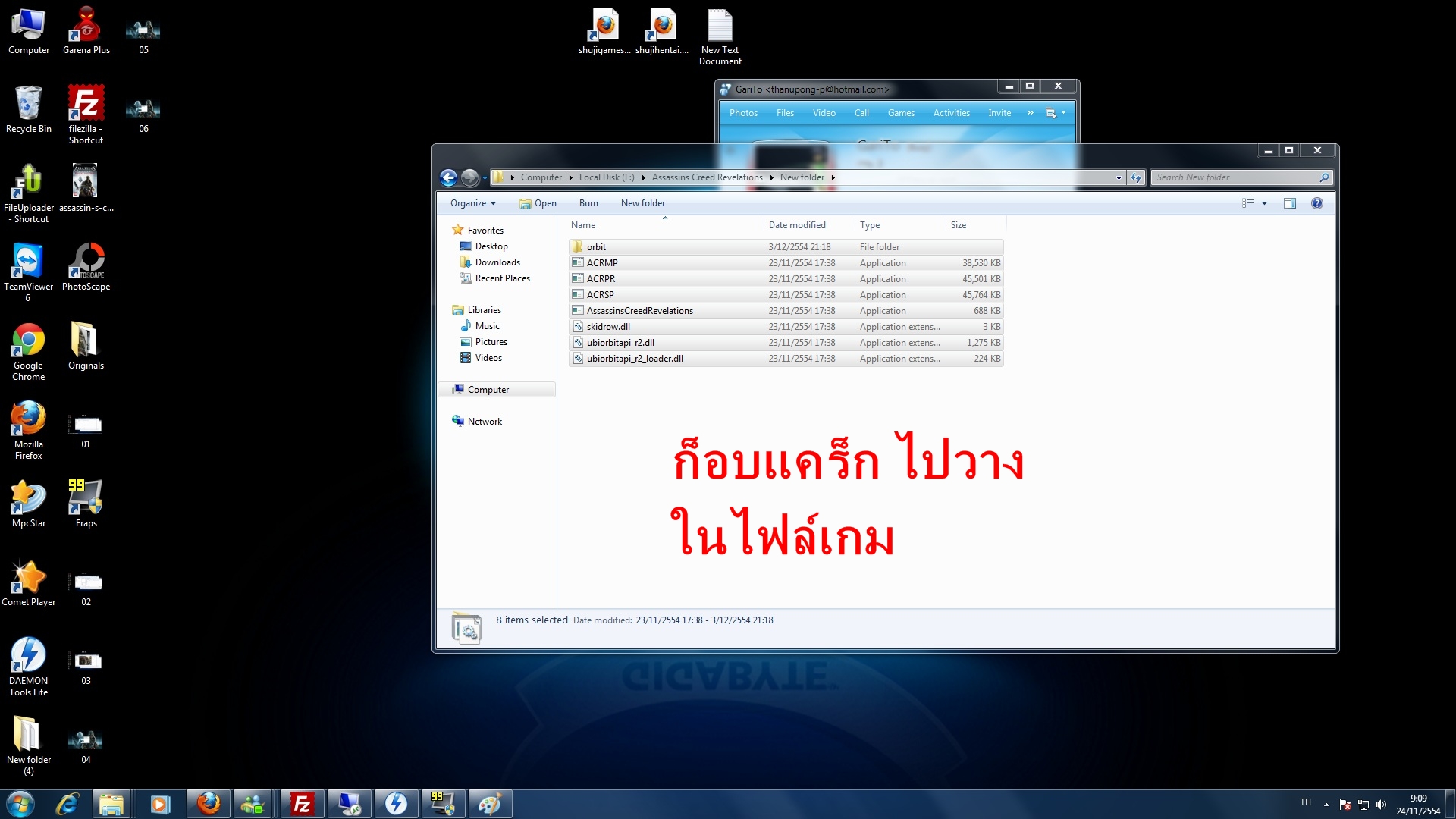Switch to Photos tab in messenger
The image size is (1456, 819).
click(743, 113)
